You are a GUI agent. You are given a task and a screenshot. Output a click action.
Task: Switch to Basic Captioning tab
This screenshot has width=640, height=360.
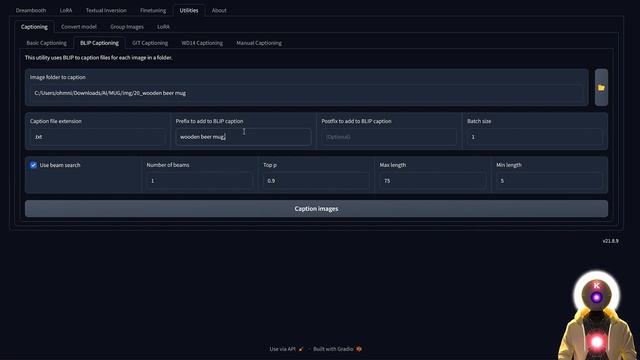point(47,43)
